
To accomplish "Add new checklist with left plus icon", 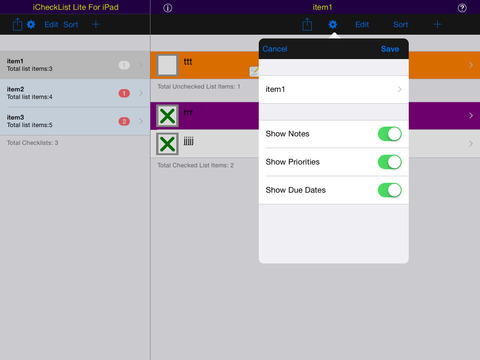I will [96, 24].
